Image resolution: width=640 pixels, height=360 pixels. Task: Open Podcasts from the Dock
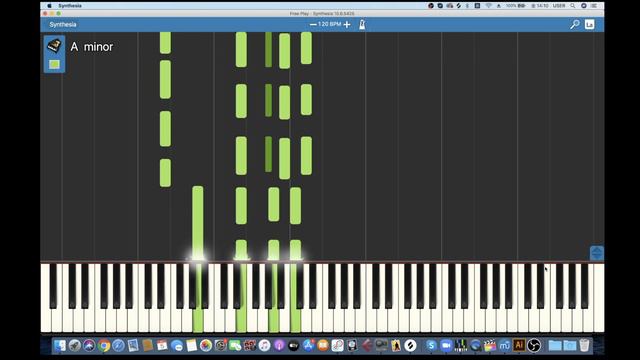coord(279,346)
